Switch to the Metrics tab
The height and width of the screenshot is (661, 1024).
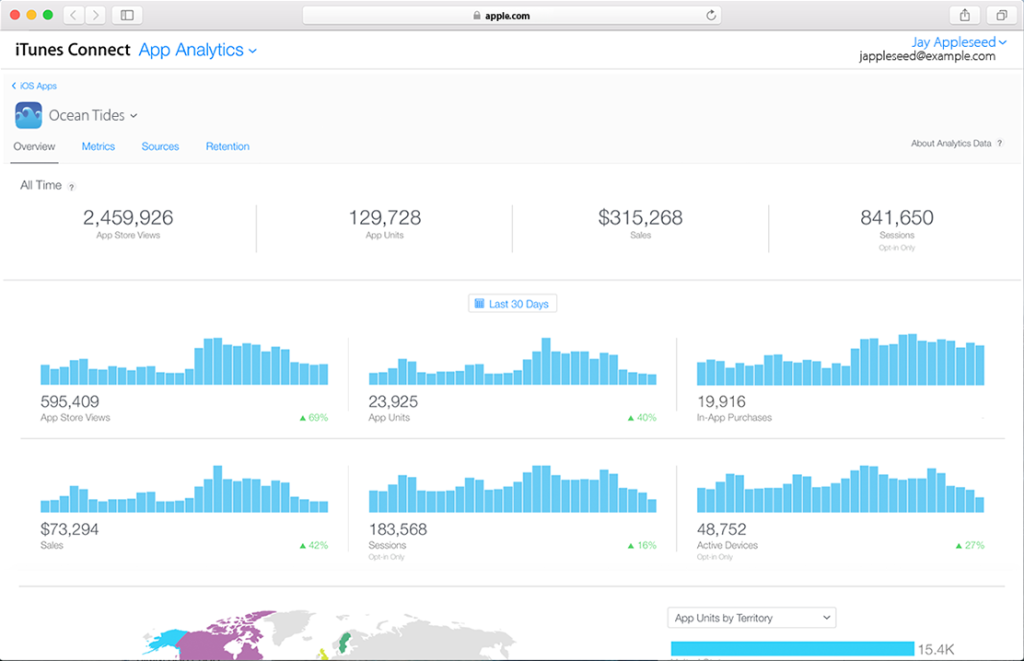[98, 146]
